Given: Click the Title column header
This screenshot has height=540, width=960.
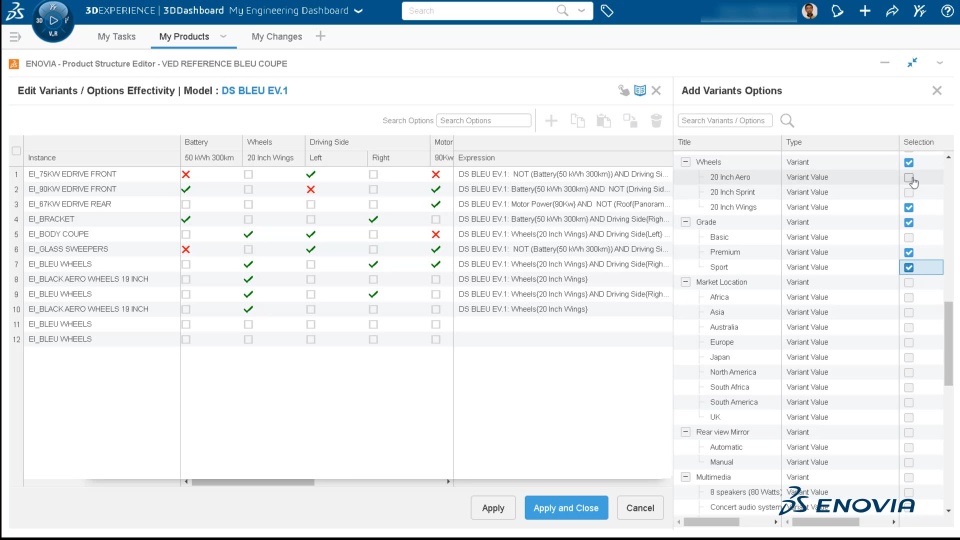Looking at the screenshot, I should tap(727, 142).
